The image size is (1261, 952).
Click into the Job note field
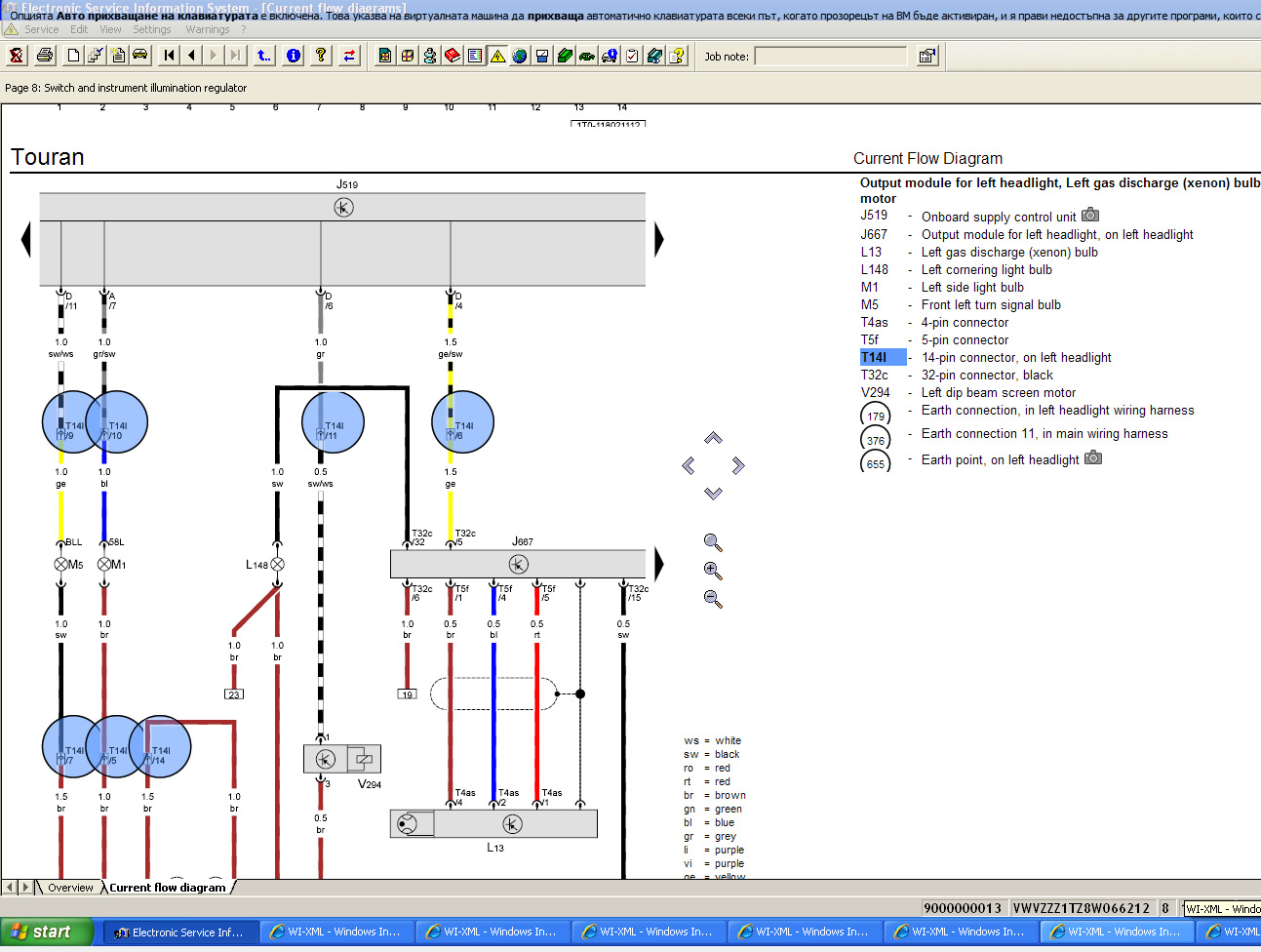(831, 57)
